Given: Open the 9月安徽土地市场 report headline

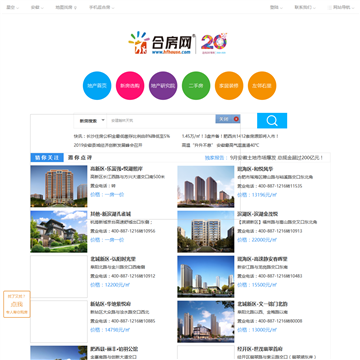Looking at the screenshot, I should point(277,158).
